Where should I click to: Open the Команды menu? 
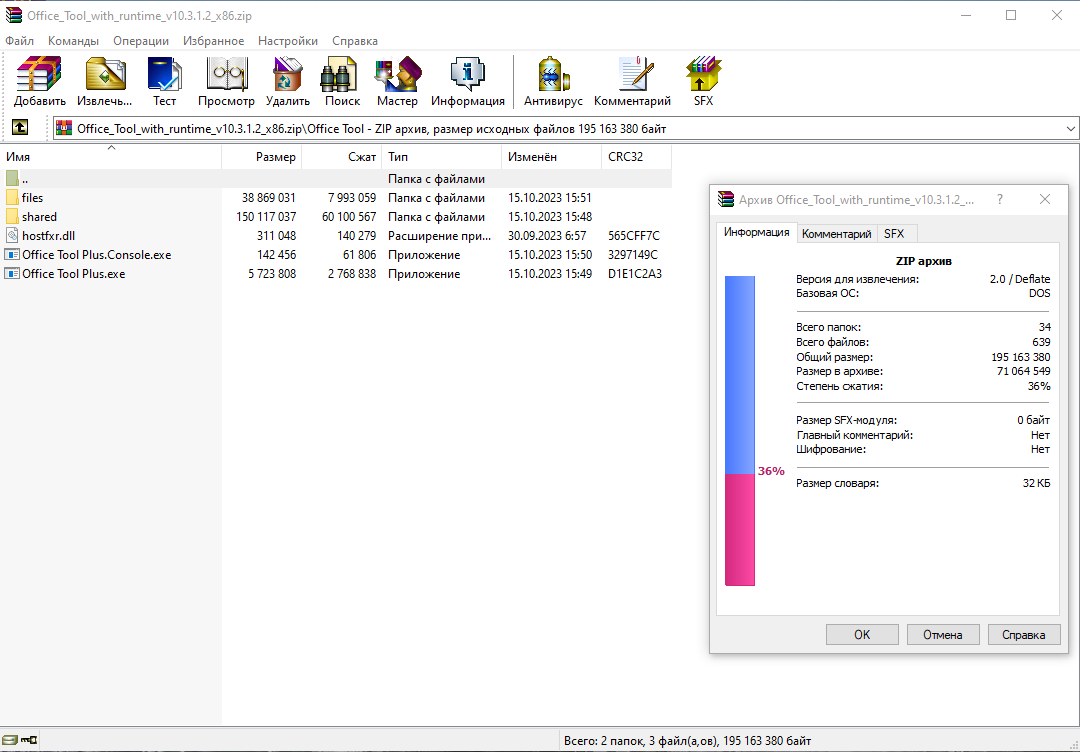(73, 41)
